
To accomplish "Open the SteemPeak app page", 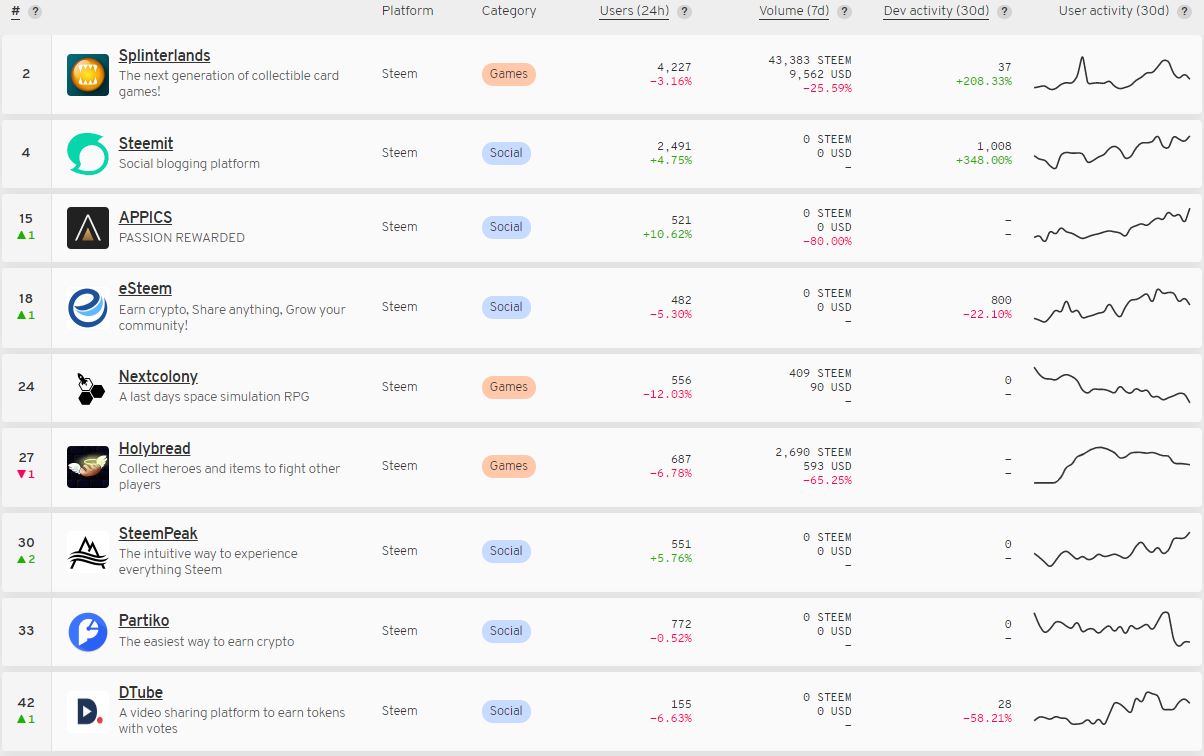I will (x=158, y=534).
